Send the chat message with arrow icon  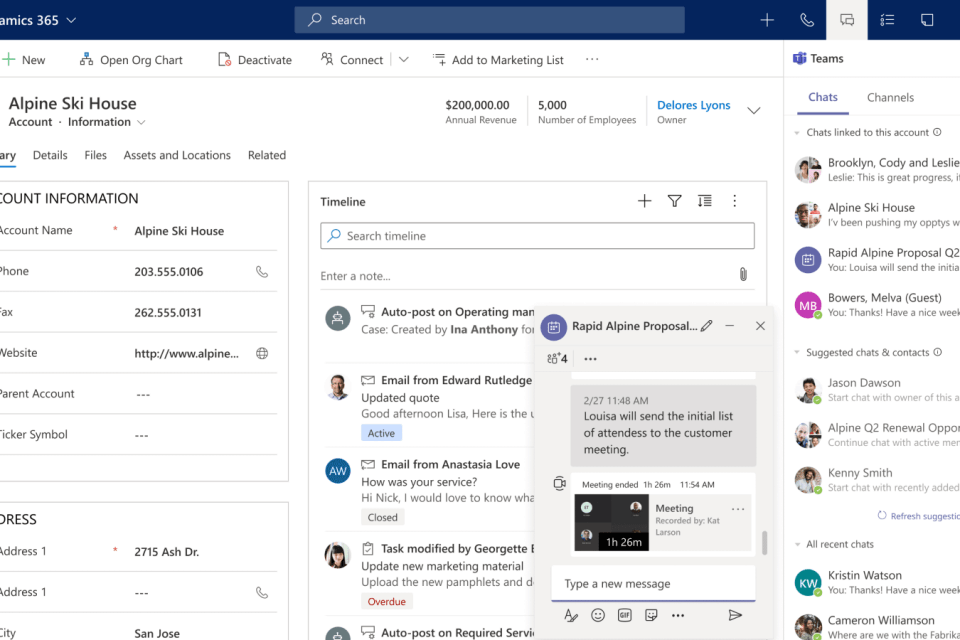735,615
